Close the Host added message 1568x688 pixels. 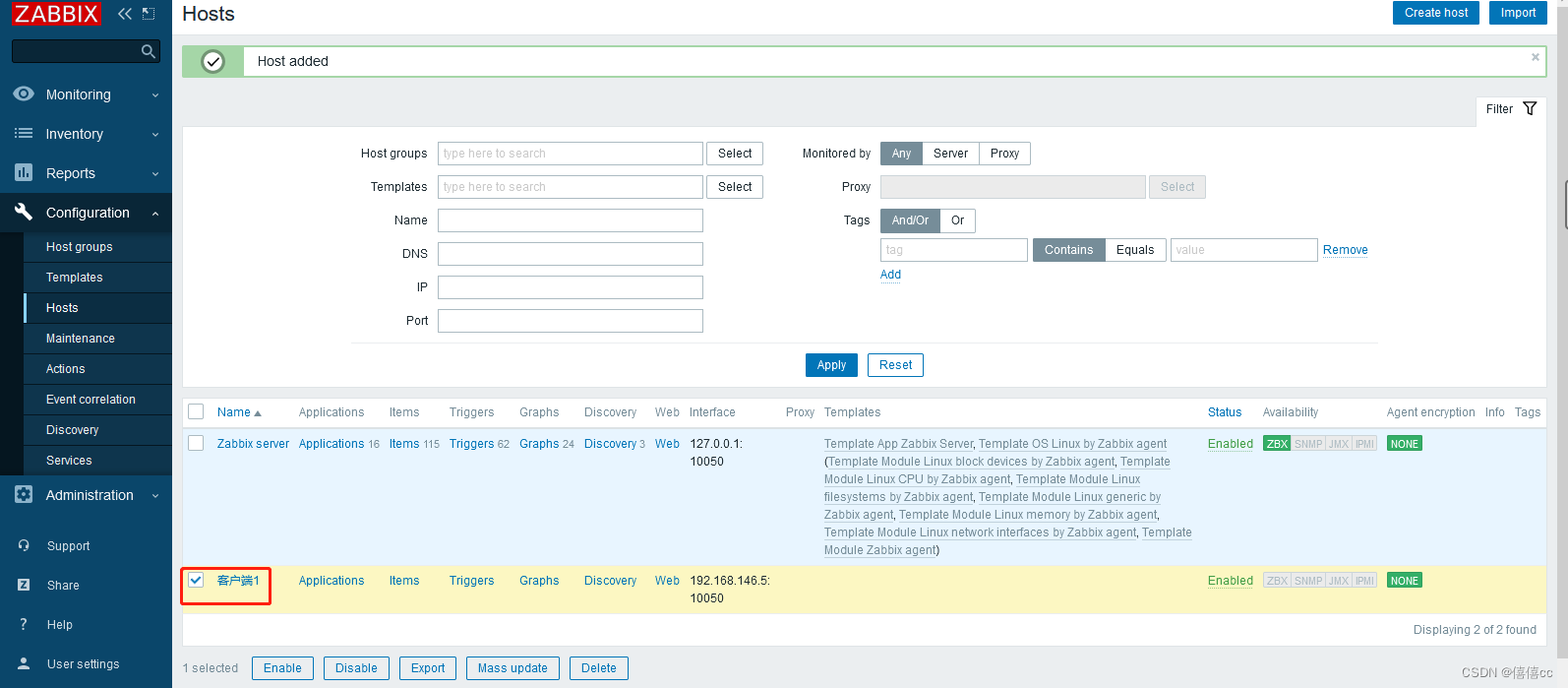1536,57
